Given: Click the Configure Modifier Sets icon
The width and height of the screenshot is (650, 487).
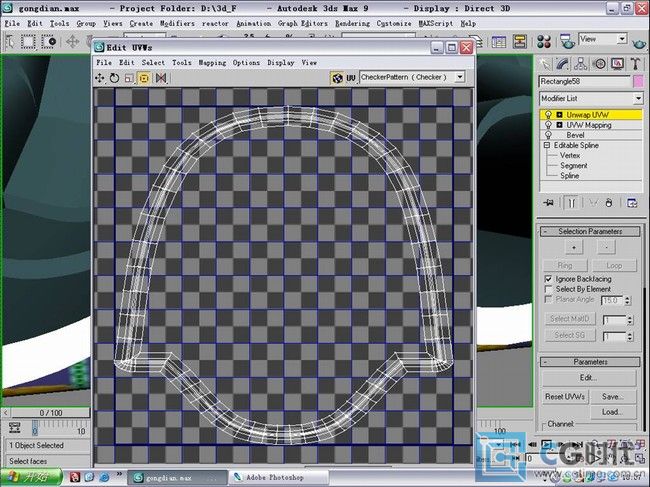Looking at the screenshot, I should pyautogui.click(x=632, y=203).
